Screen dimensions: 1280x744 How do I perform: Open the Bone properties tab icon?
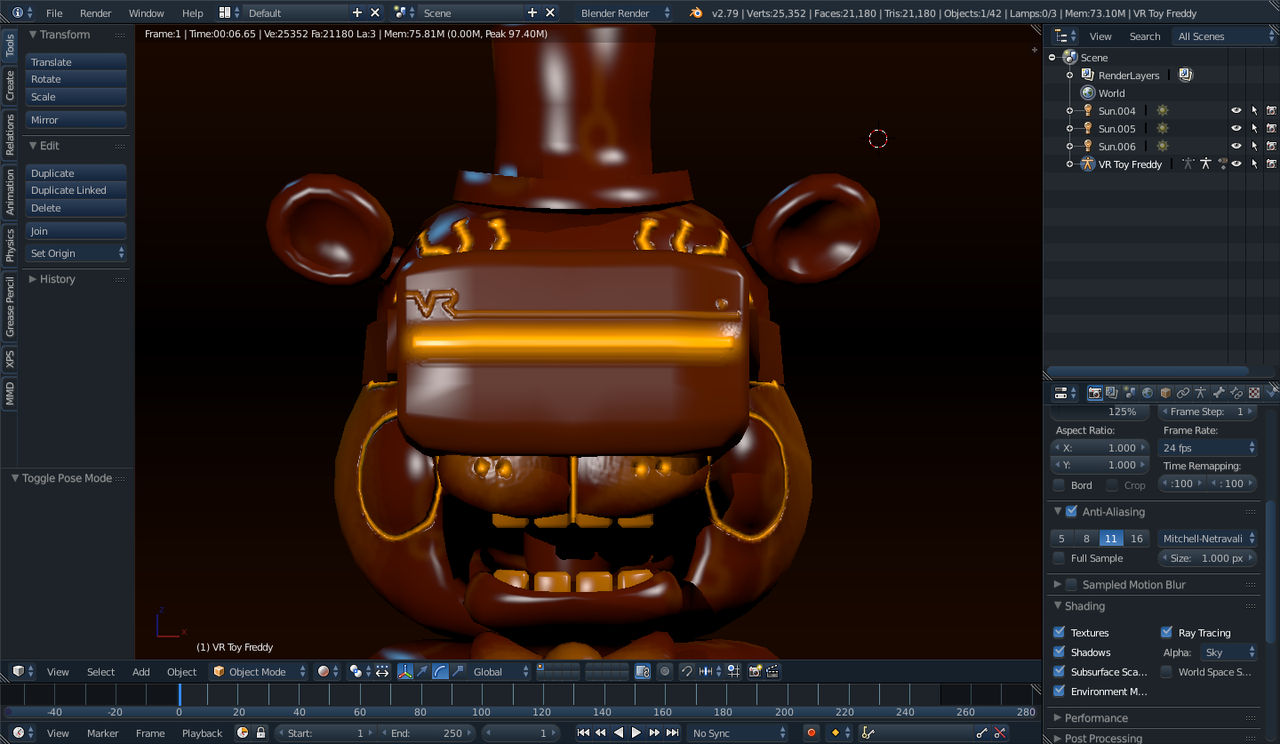pyautogui.click(x=1218, y=393)
